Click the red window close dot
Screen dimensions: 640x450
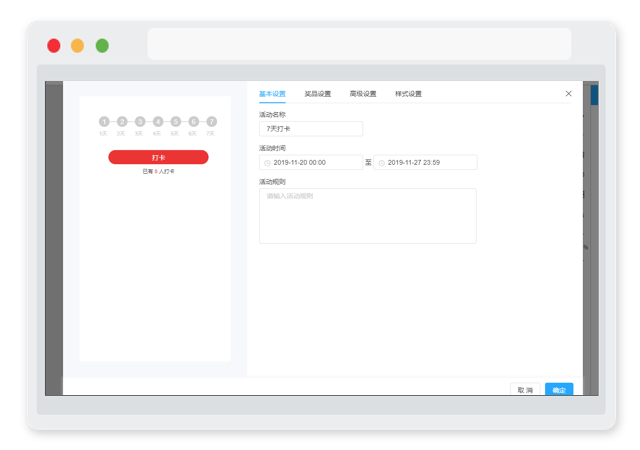tap(54, 45)
